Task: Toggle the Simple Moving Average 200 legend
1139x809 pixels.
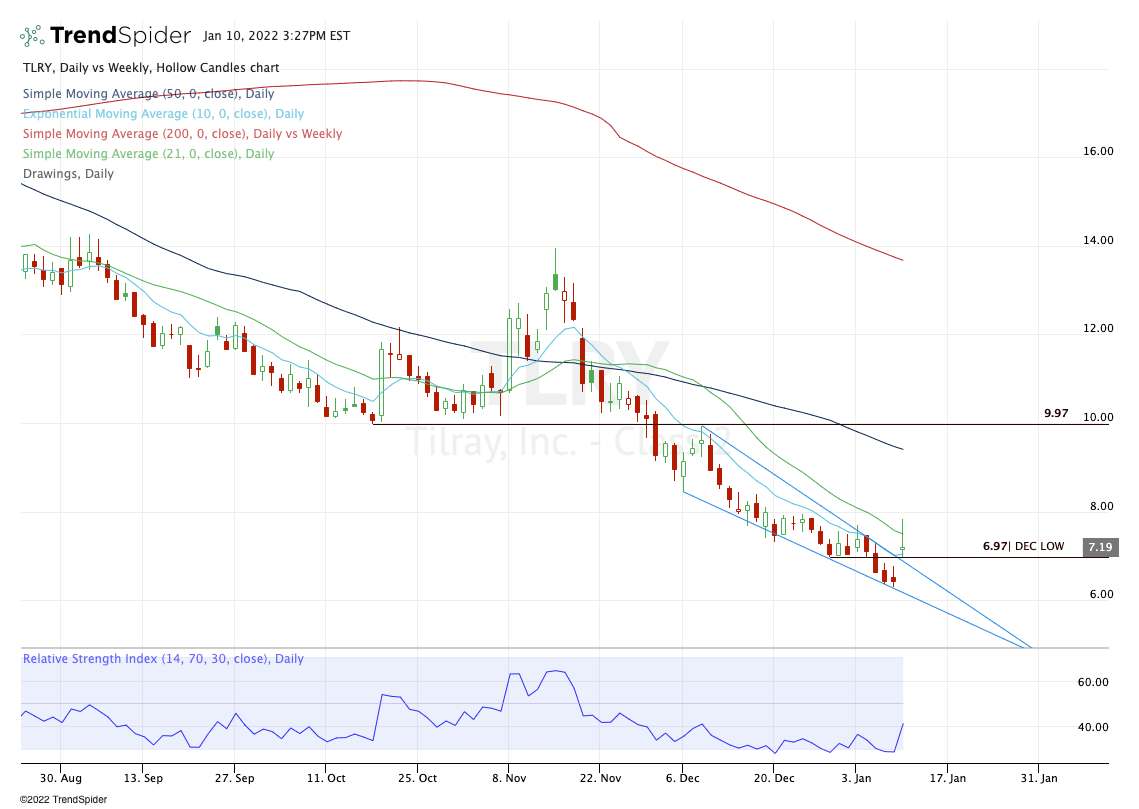Action: pos(182,134)
